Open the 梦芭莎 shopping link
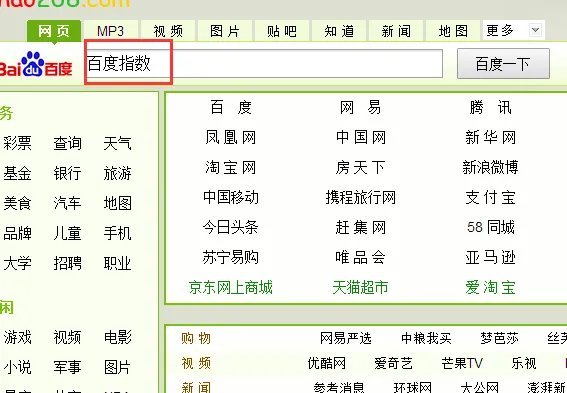Viewport: 567px width, 393px height. point(499,338)
